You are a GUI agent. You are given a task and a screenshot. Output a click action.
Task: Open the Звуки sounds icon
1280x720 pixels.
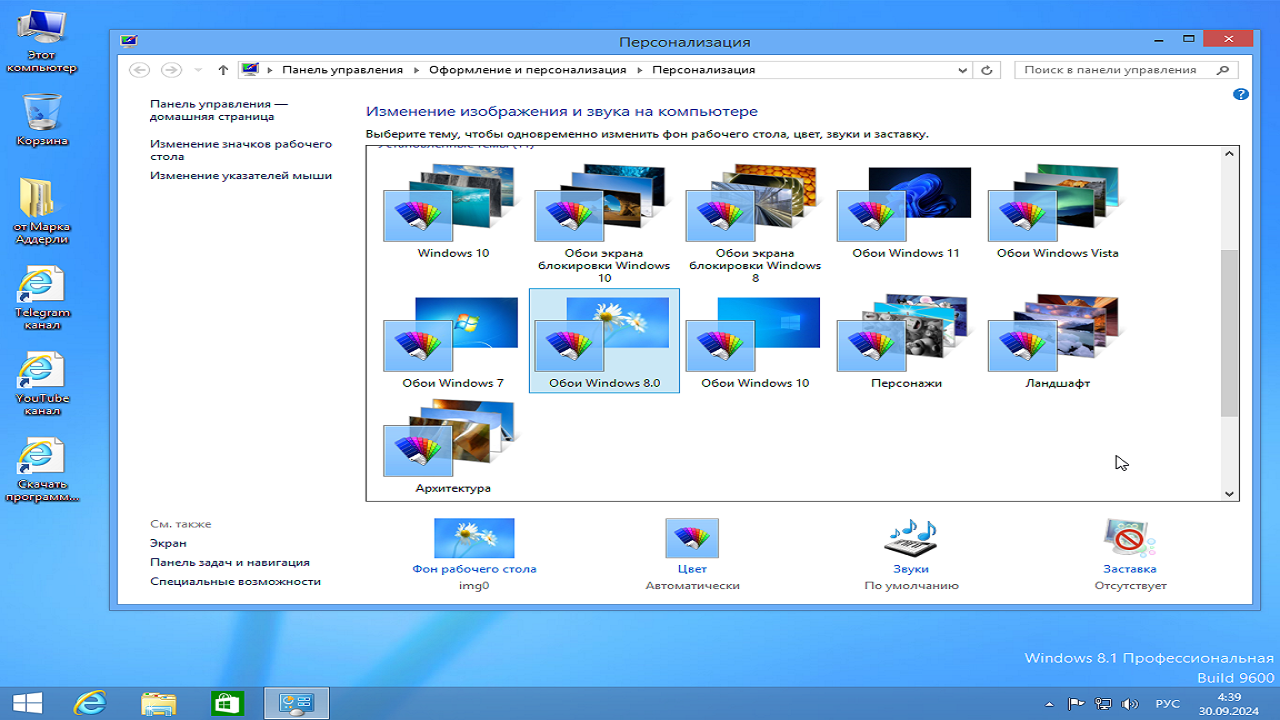pos(911,538)
